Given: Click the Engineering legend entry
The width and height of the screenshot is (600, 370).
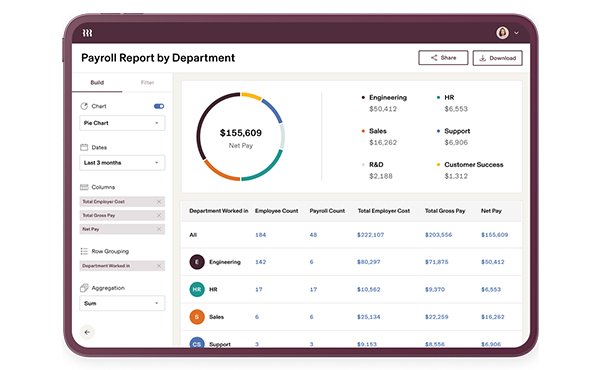Looking at the screenshot, I should 384,103.
